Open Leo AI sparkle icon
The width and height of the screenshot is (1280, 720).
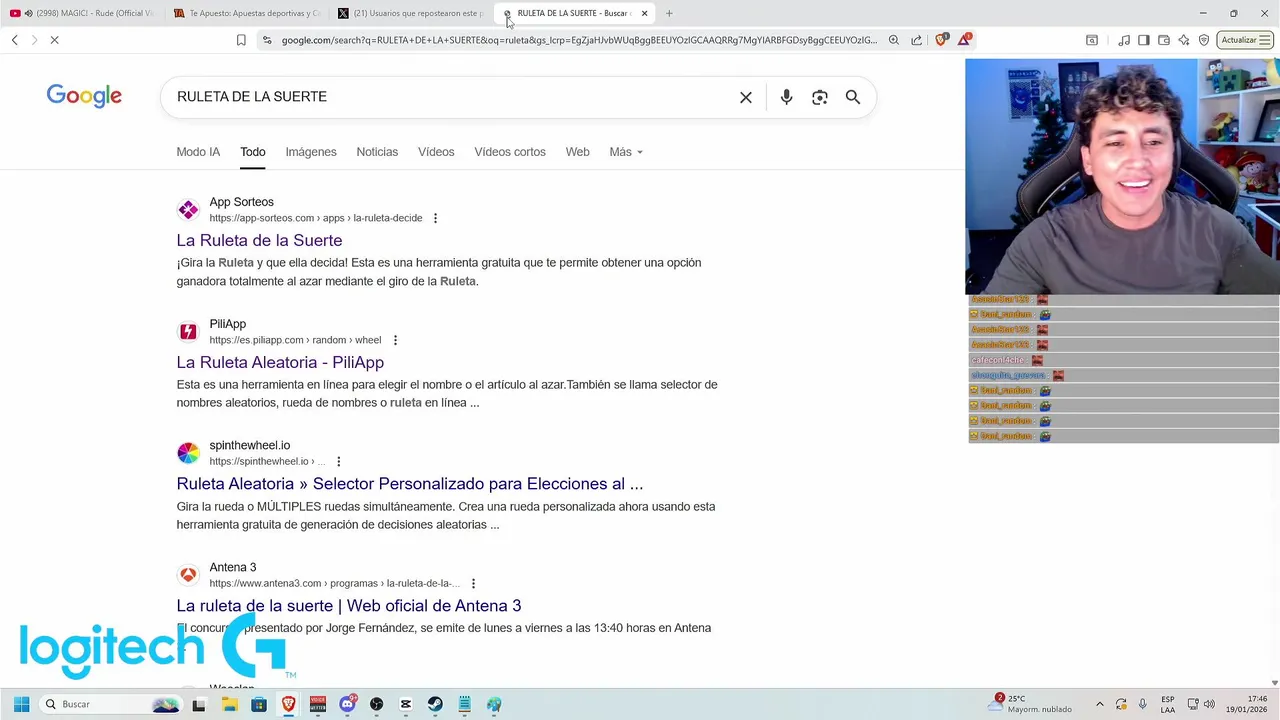[x=1184, y=40]
